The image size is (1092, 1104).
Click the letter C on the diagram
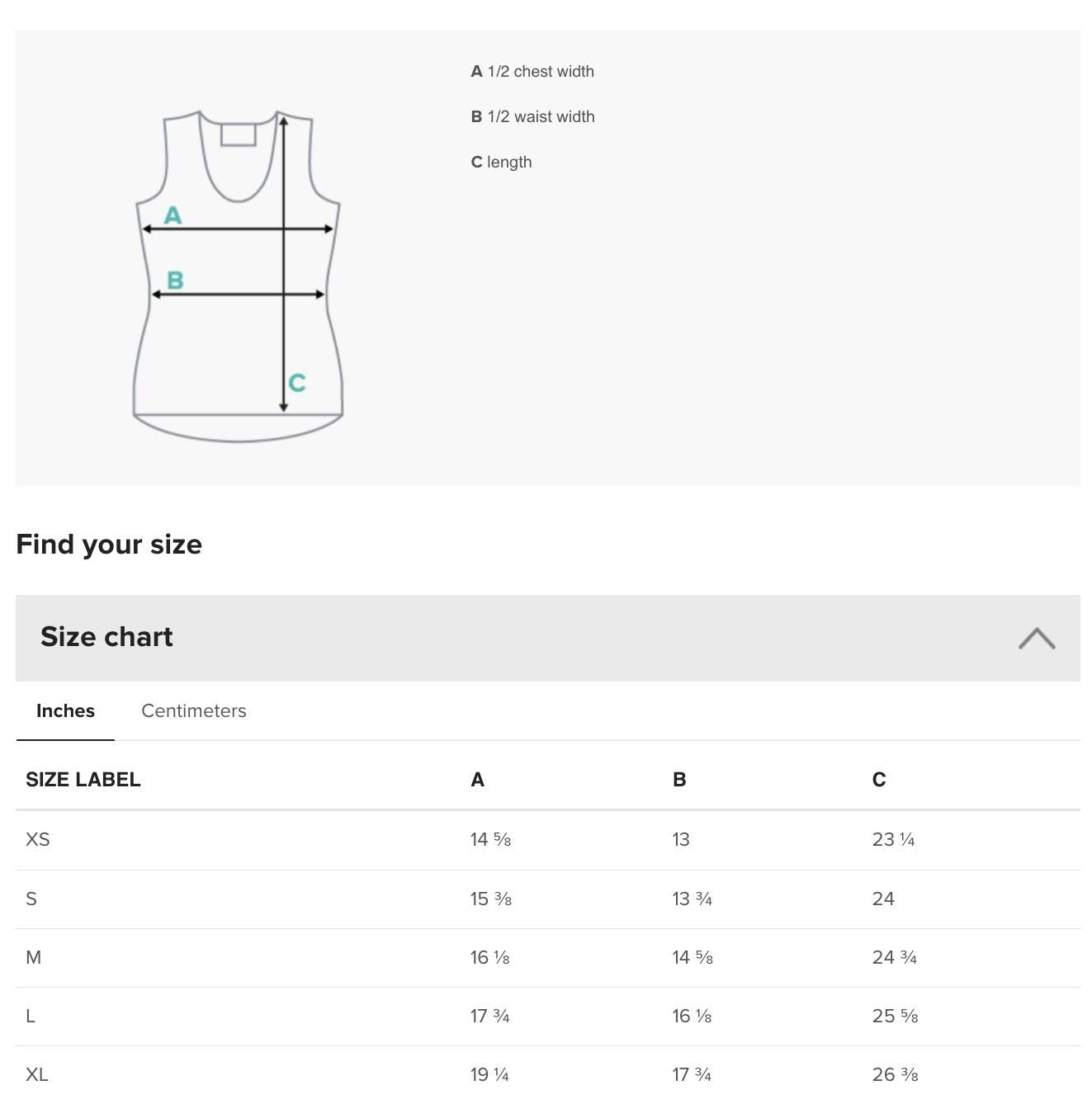295,382
